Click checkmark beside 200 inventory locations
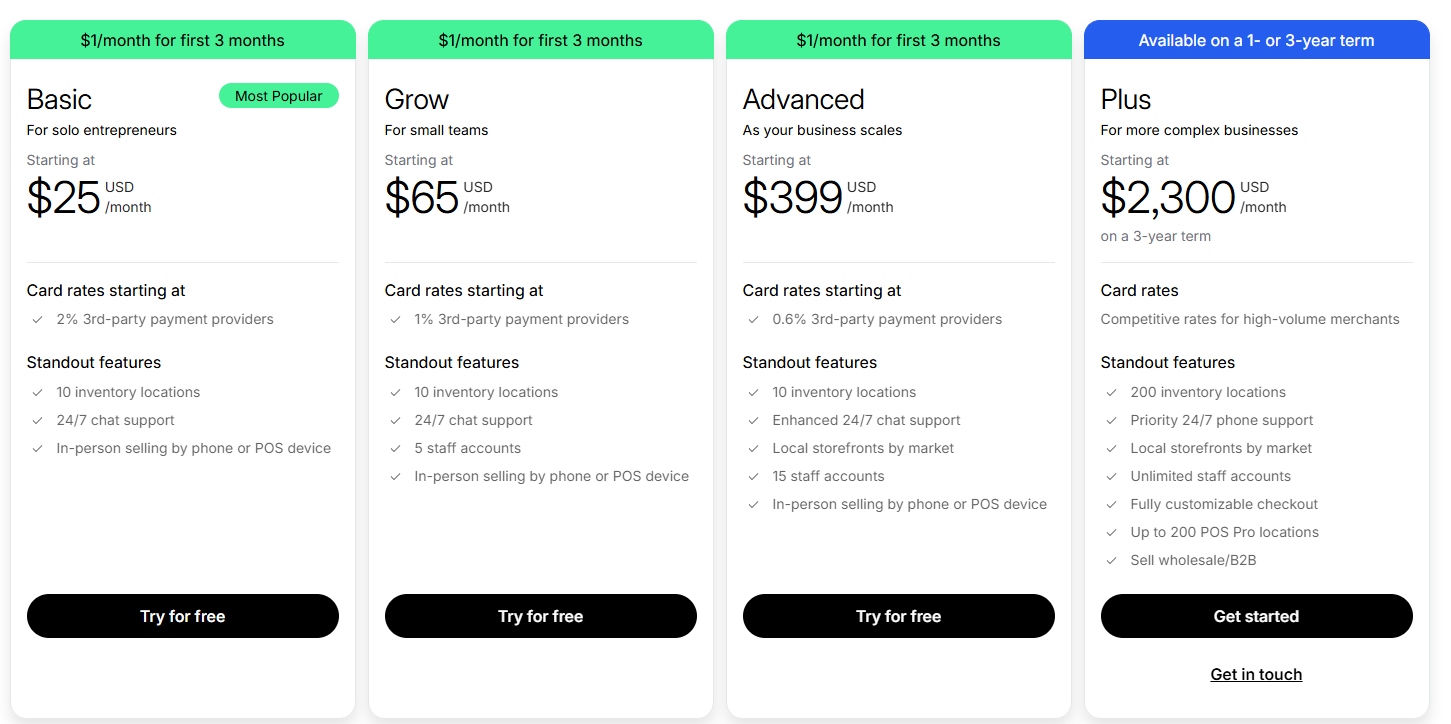This screenshot has width=1451, height=724. tap(1111, 393)
